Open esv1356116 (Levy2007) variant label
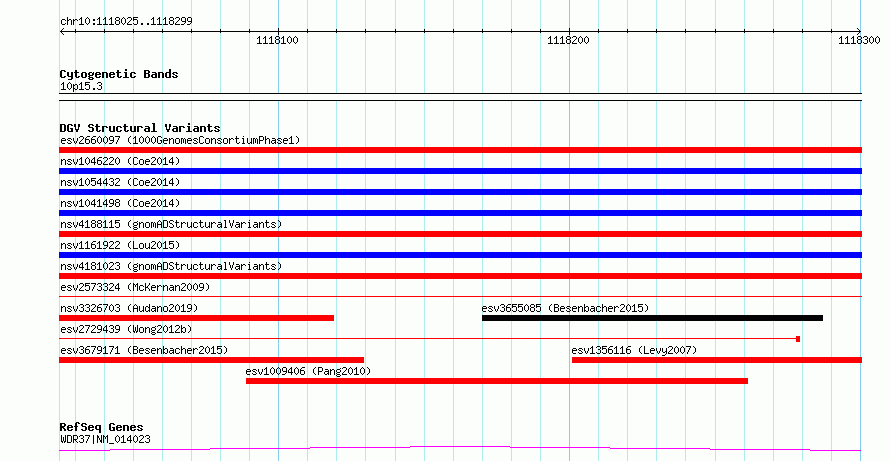The width and height of the screenshot is (890, 461). tap(634, 350)
